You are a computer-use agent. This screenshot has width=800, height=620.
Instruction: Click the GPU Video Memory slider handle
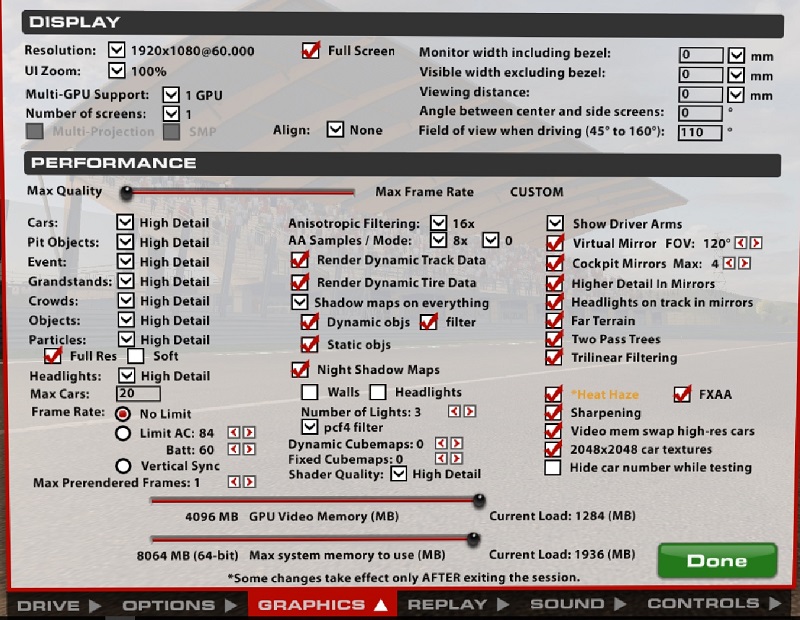click(479, 501)
